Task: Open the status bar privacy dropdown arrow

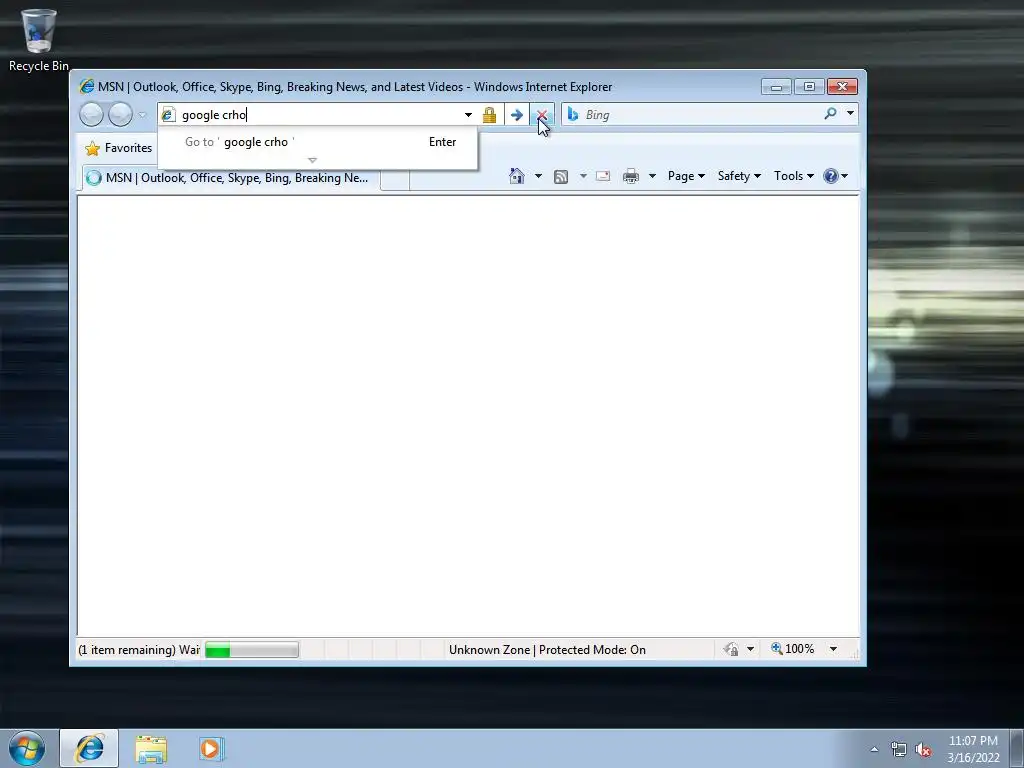Action: pyautogui.click(x=750, y=649)
